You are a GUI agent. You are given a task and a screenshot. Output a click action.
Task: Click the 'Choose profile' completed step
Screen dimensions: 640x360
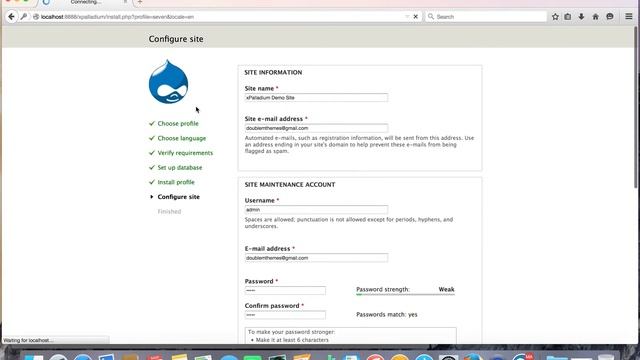[x=178, y=123]
